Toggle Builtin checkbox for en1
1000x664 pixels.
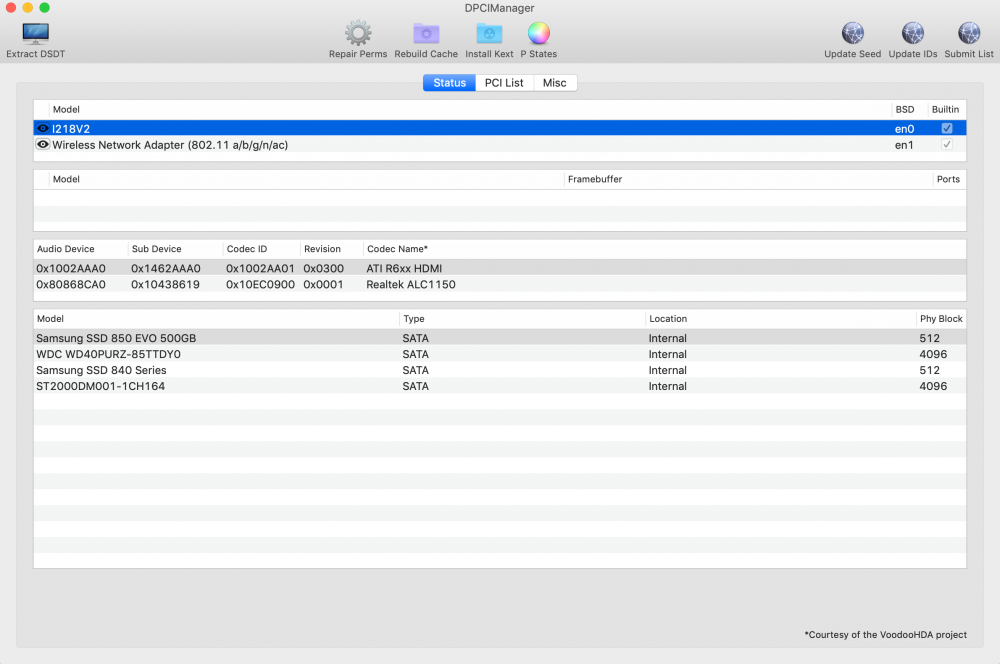pyautogui.click(x=946, y=144)
